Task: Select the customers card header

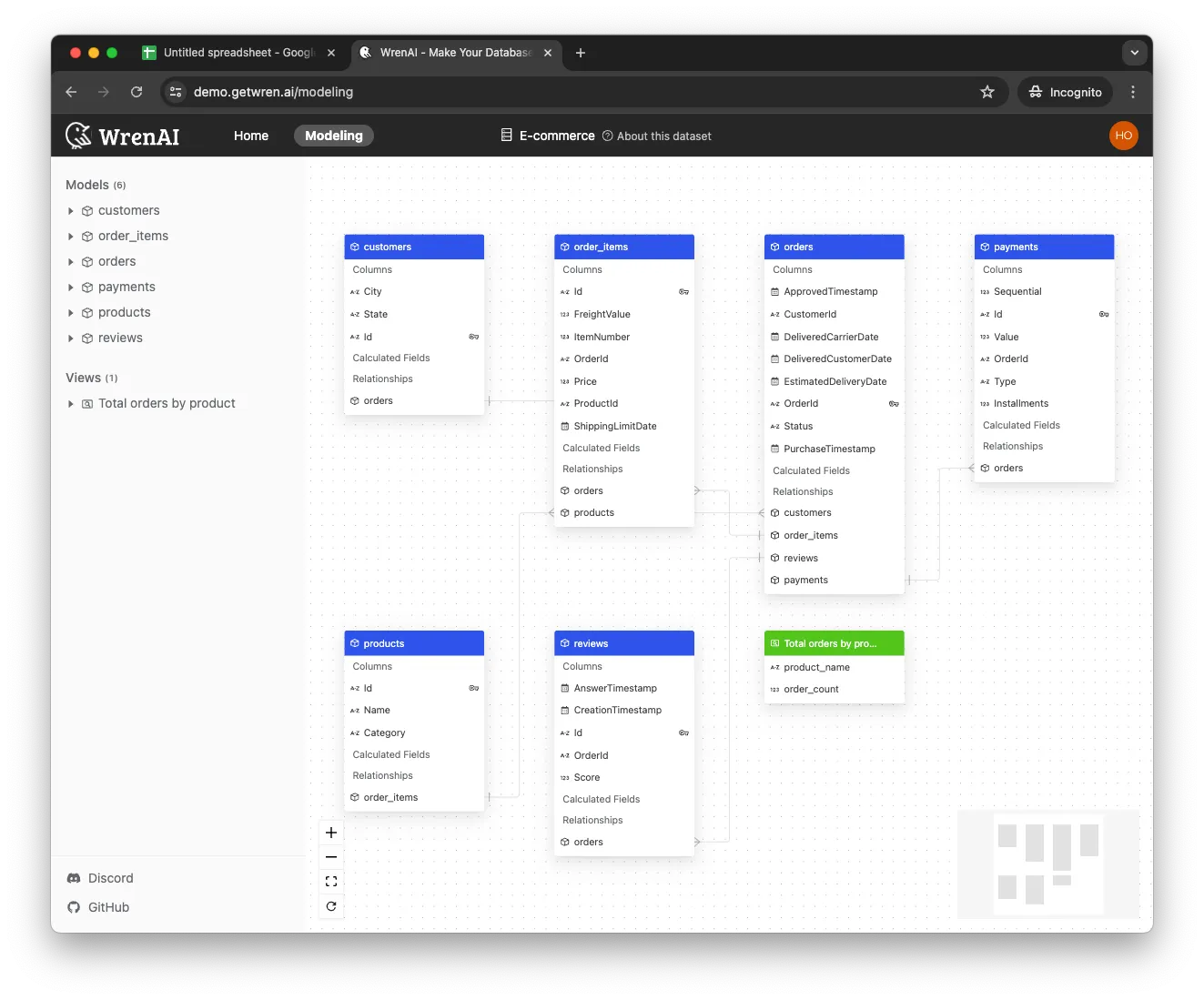Action: click(414, 247)
